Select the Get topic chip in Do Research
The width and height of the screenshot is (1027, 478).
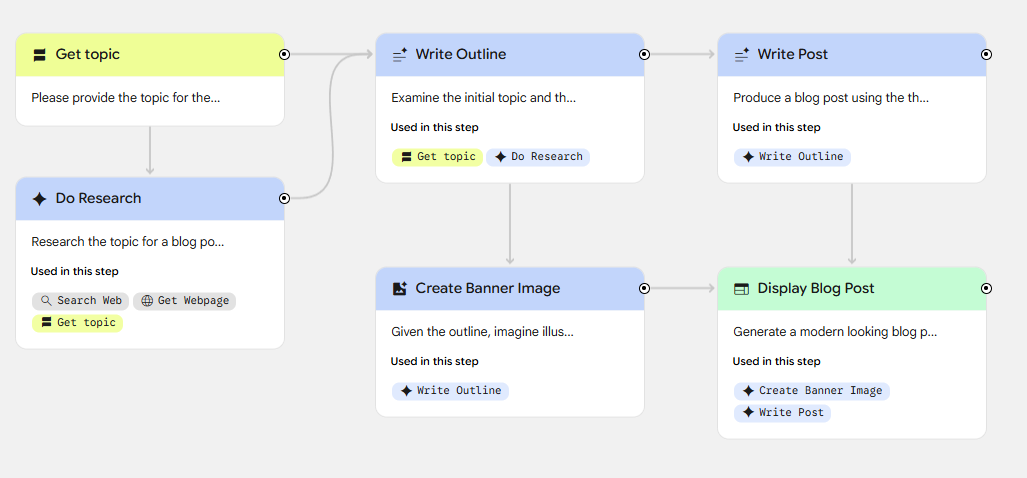click(x=77, y=323)
